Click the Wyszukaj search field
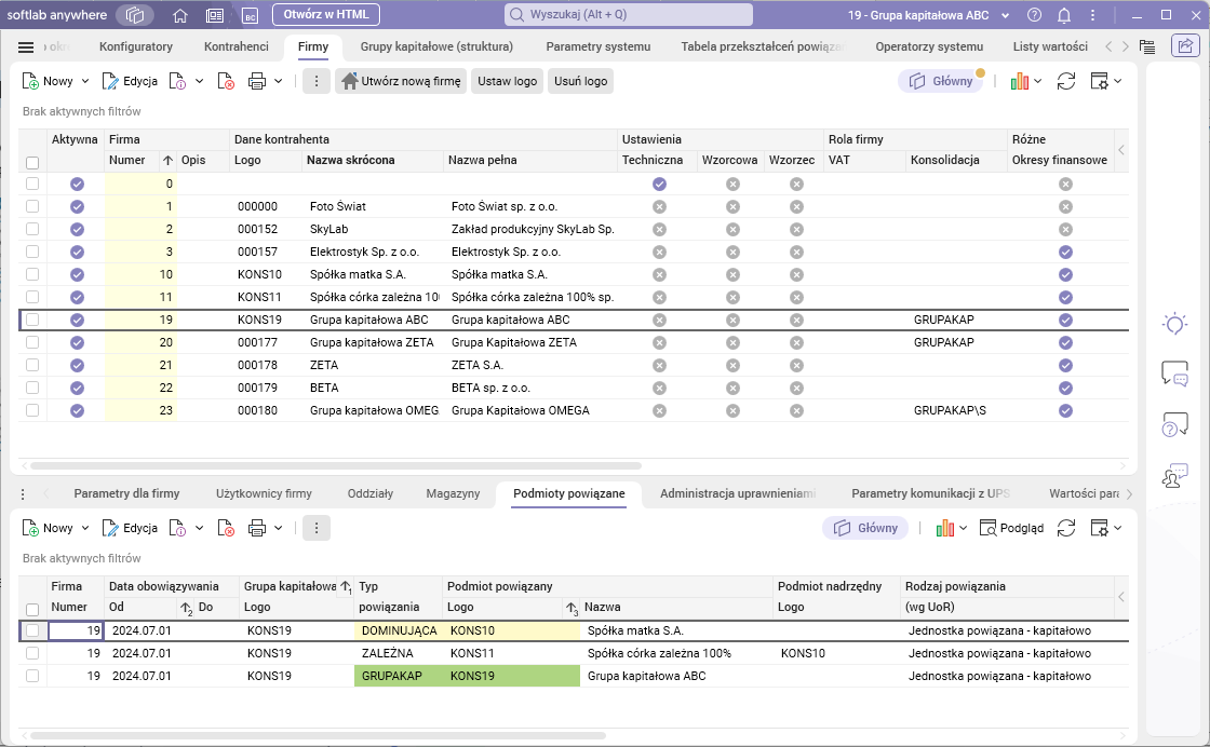 pyautogui.click(x=629, y=15)
